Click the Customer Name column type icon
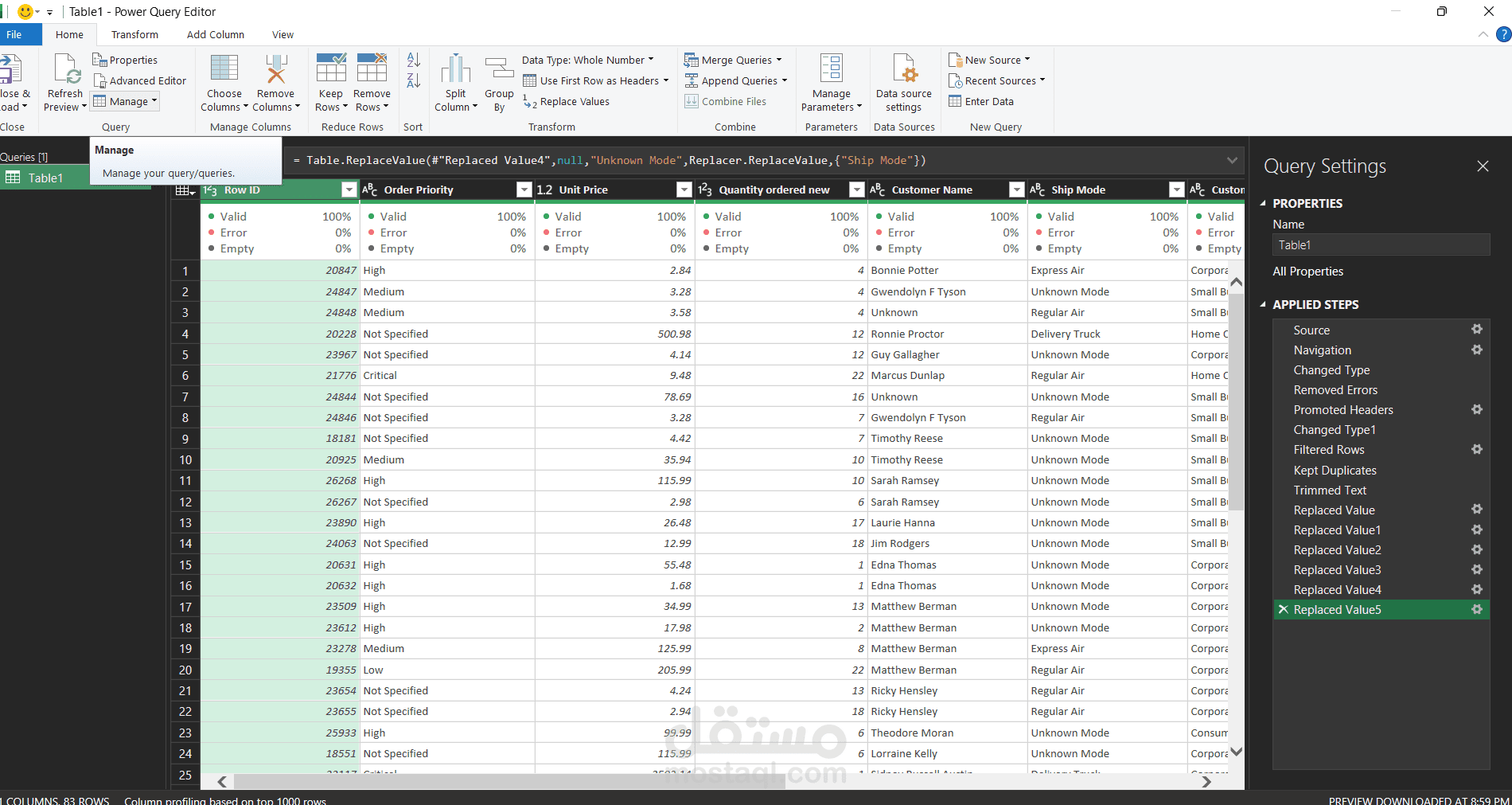Screen dimensions: 1512x805 pyautogui.click(x=878, y=190)
